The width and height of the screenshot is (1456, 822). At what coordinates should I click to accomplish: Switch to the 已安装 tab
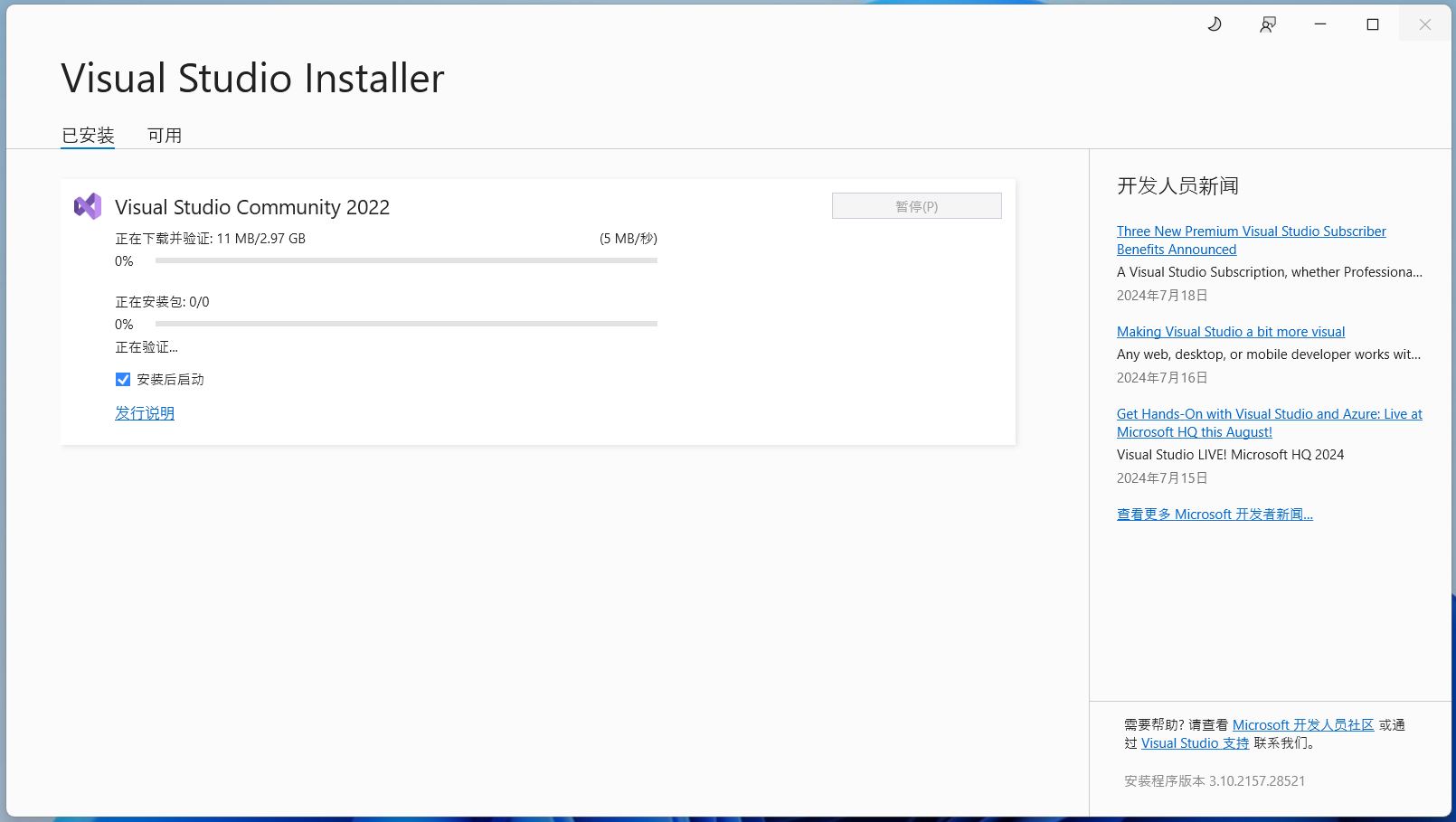pyautogui.click(x=88, y=136)
